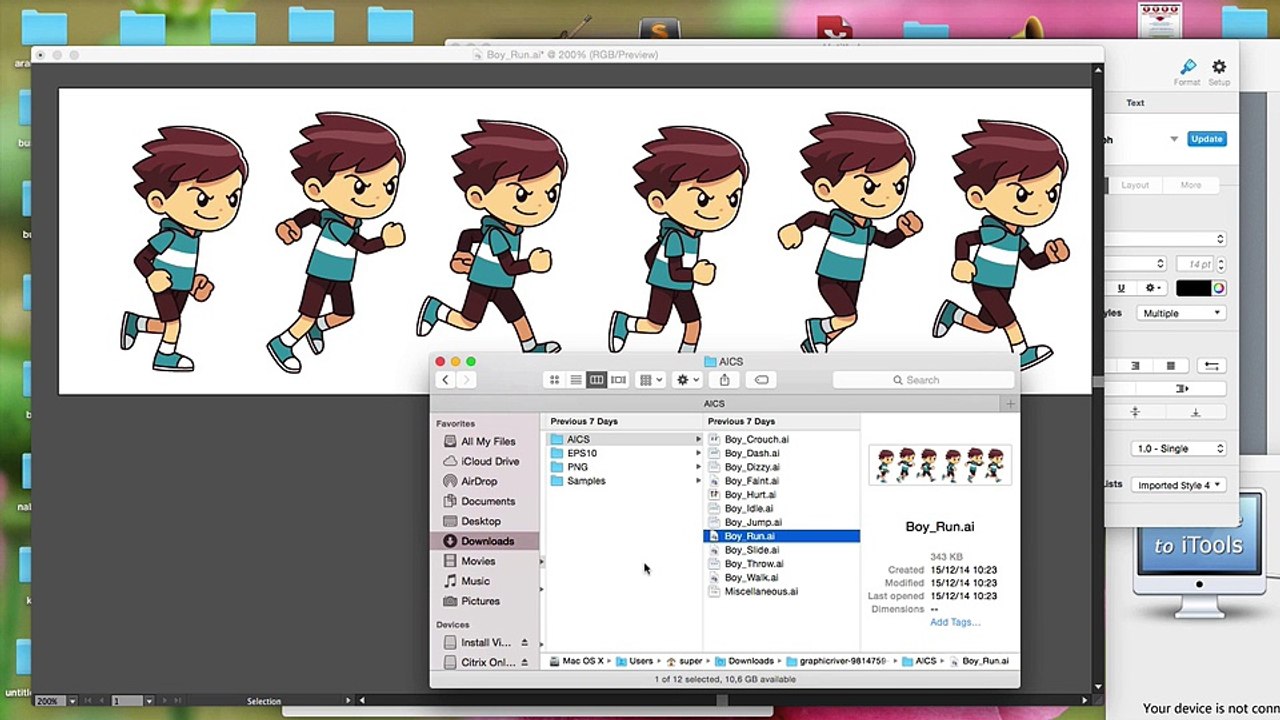Image resolution: width=1280 pixels, height=720 pixels.
Task: Open the Finder arrange-by dropdown
Action: click(x=650, y=380)
